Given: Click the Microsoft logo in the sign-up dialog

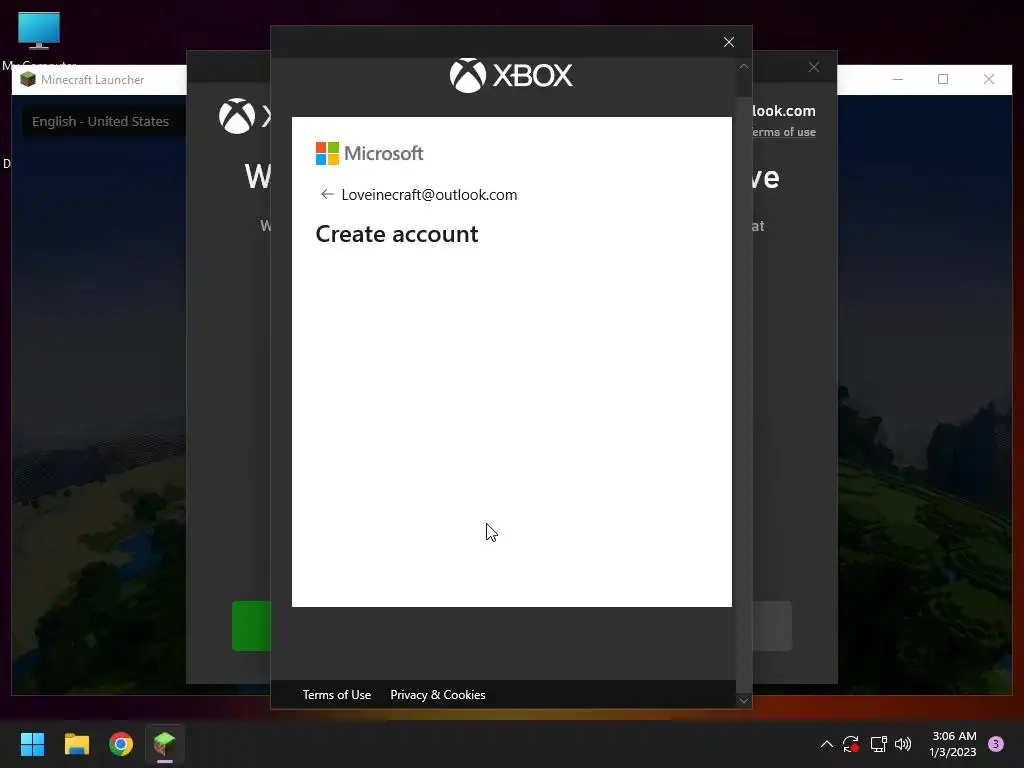Looking at the screenshot, I should [370, 153].
